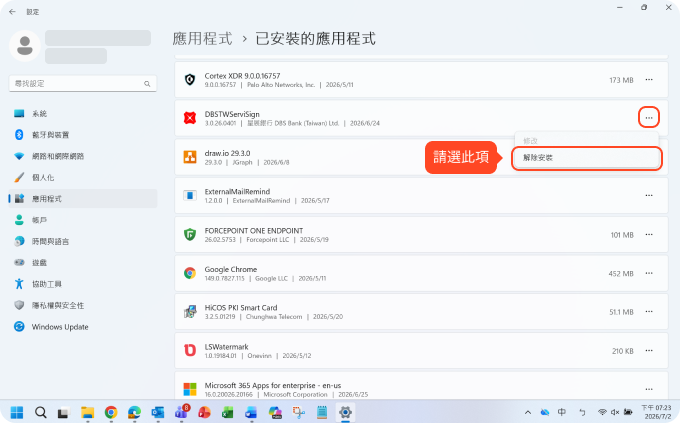This screenshot has height=423, width=680.
Task: Select 解除安裝 from the context menu
Action: click(586, 158)
